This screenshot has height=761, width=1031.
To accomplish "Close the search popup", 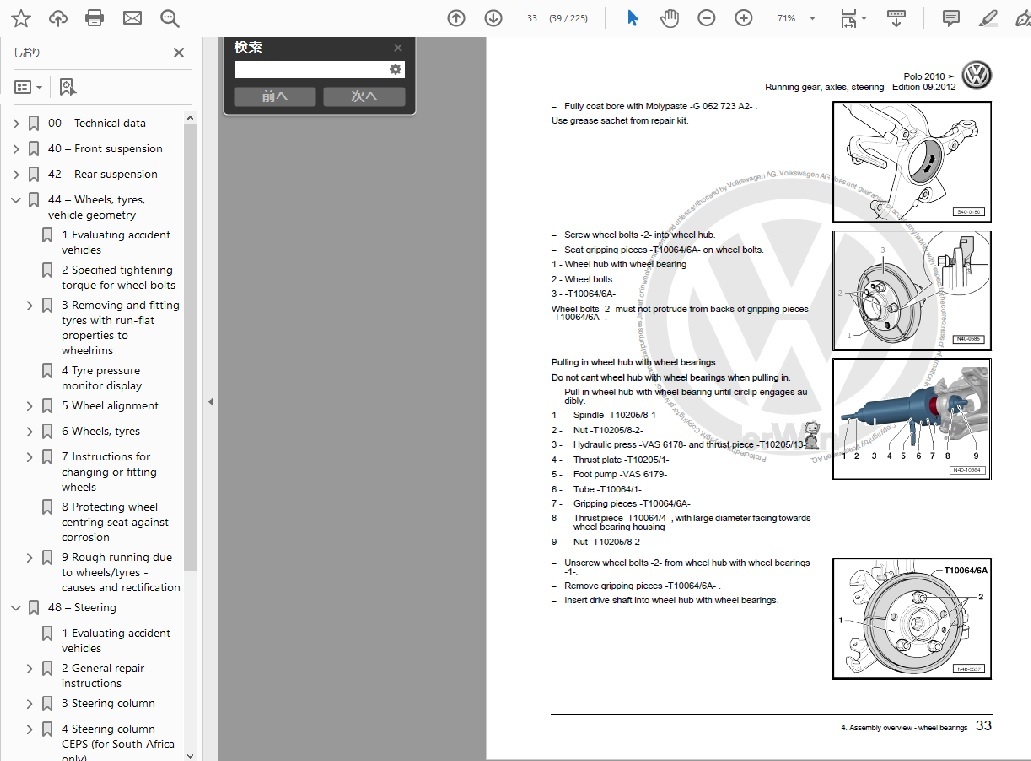I will (x=398, y=47).
